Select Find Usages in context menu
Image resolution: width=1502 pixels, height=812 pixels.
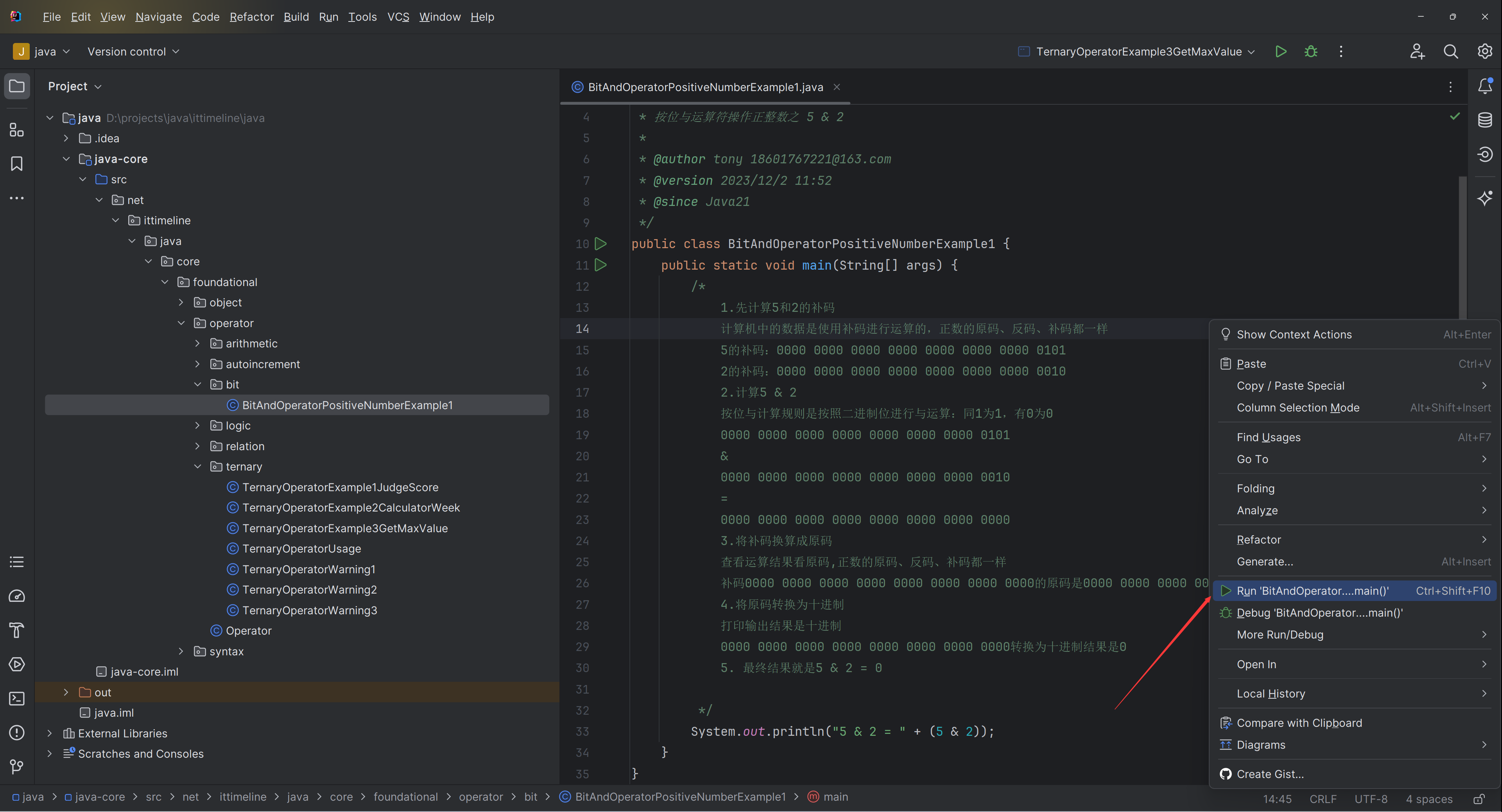1355,437
